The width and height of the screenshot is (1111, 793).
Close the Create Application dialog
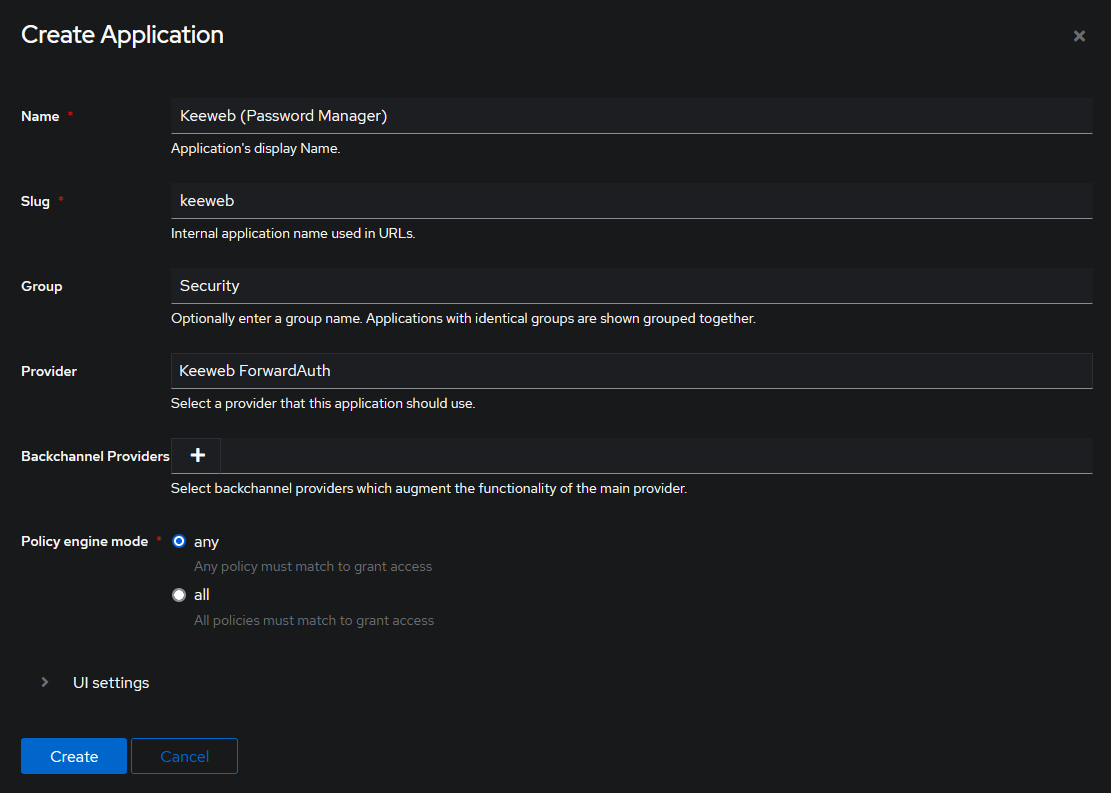pos(1078,36)
